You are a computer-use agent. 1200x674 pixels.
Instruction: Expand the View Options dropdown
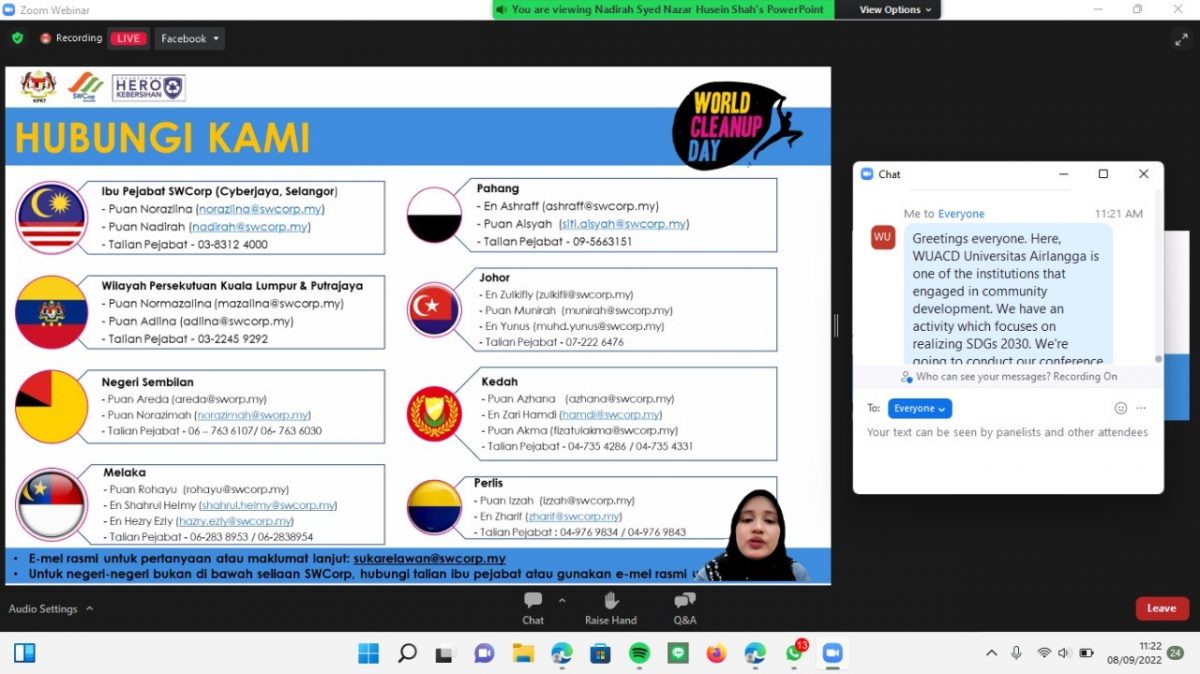point(895,10)
